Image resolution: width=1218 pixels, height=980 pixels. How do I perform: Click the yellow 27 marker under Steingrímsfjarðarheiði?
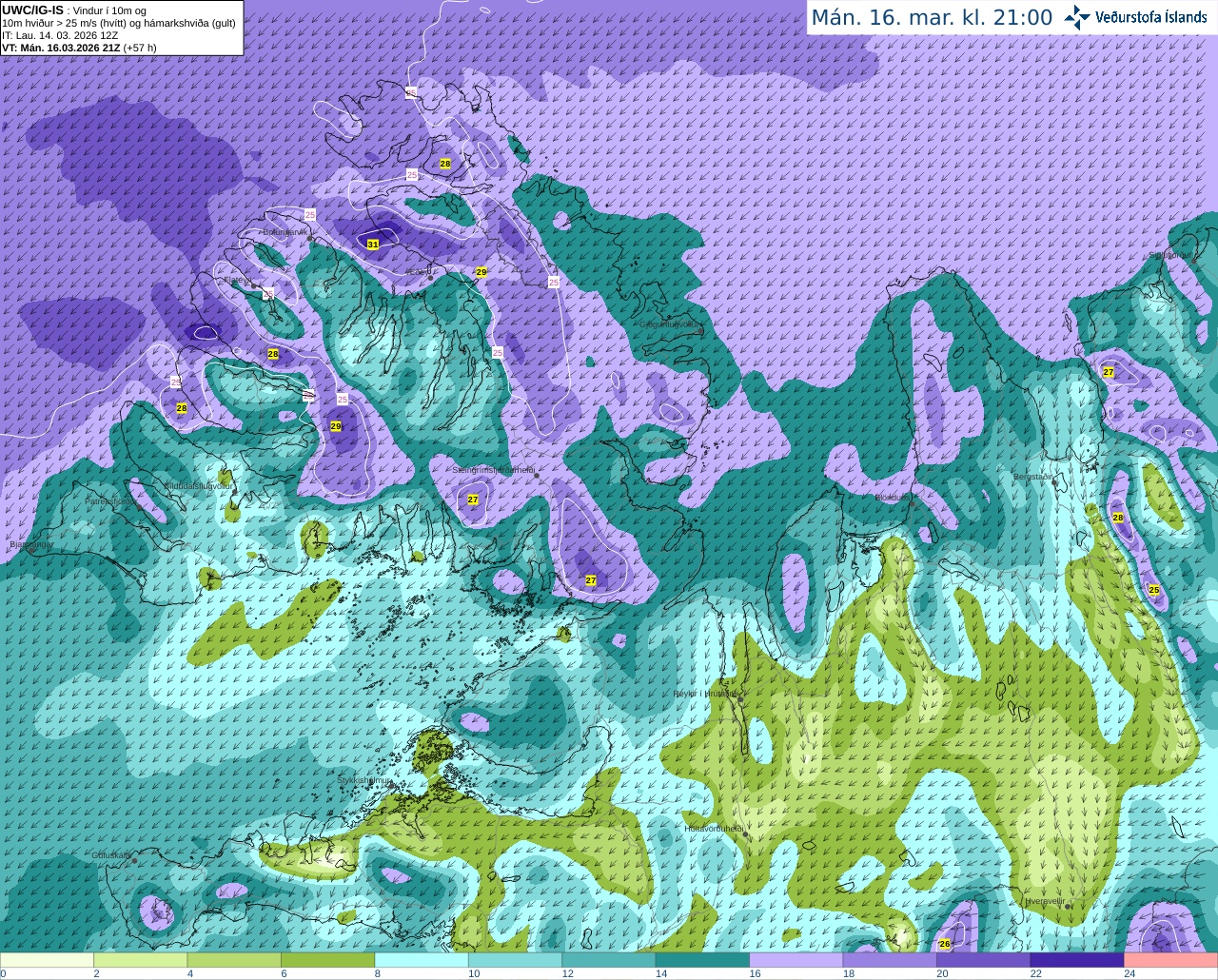point(473,500)
